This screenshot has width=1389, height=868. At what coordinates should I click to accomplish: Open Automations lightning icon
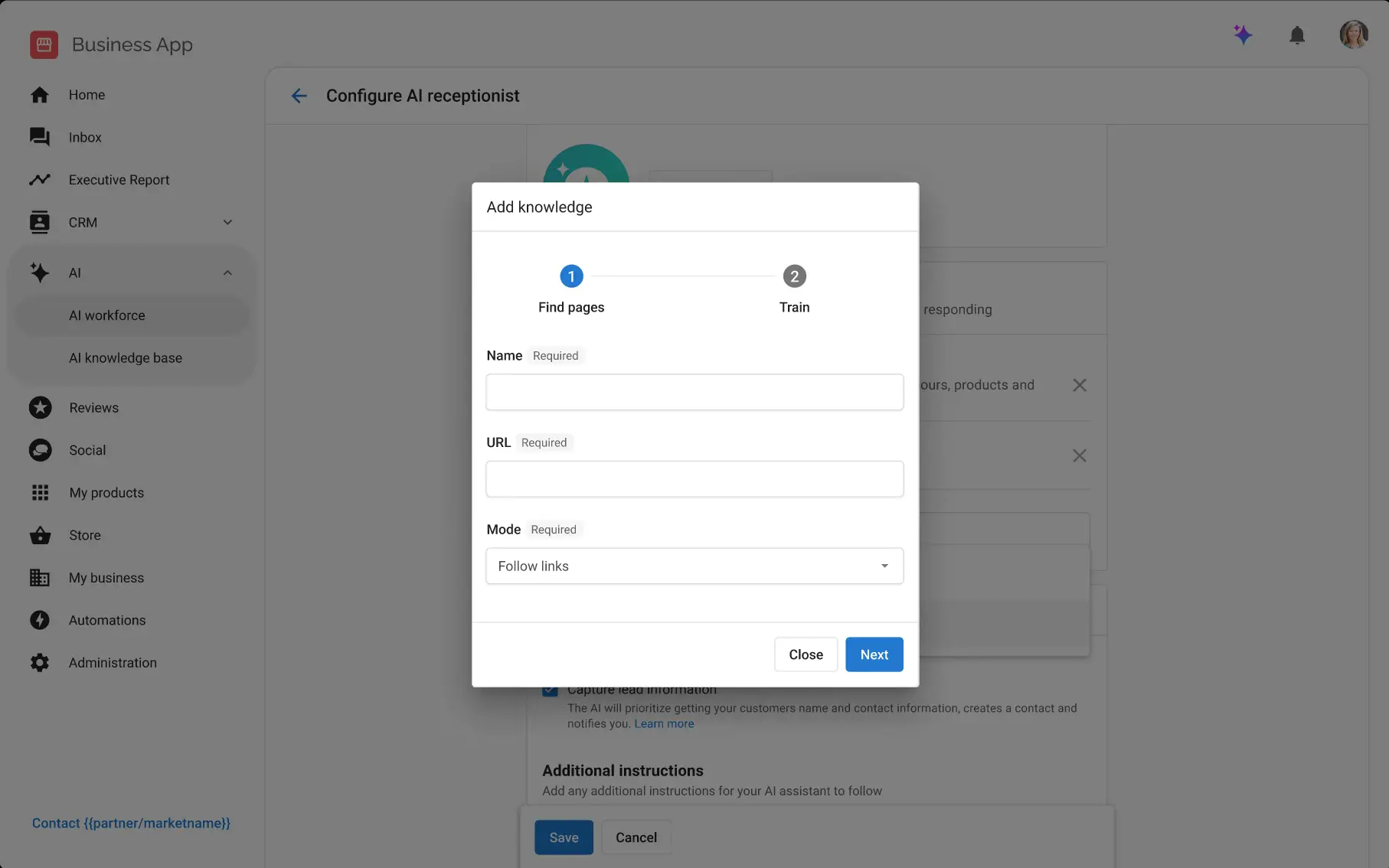pyautogui.click(x=40, y=620)
